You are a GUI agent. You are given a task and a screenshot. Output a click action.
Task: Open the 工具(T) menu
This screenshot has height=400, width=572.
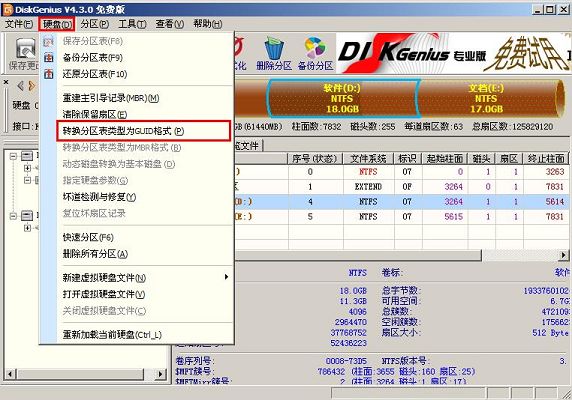click(132, 24)
